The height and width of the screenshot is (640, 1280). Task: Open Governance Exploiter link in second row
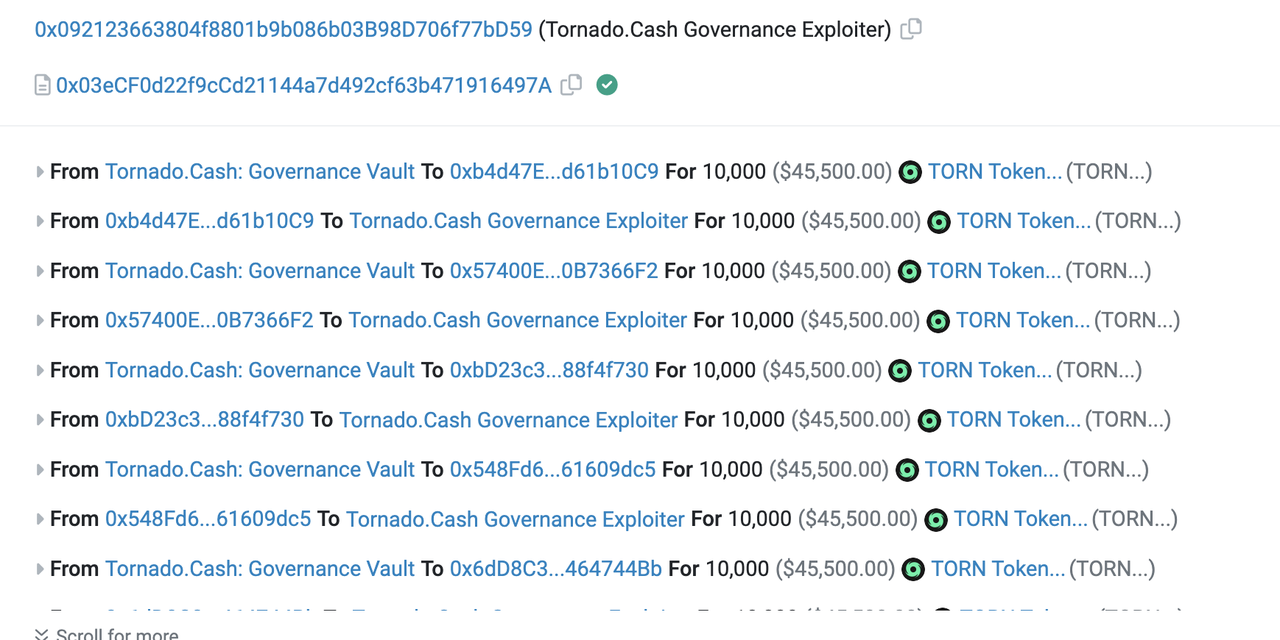coord(518,221)
